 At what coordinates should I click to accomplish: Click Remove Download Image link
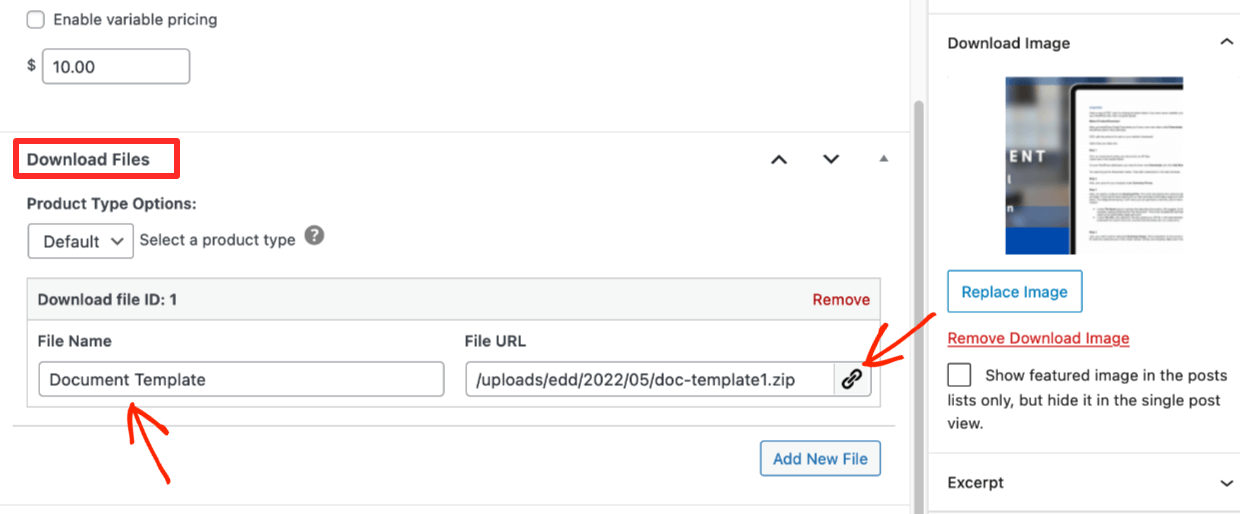pos(1038,338)
